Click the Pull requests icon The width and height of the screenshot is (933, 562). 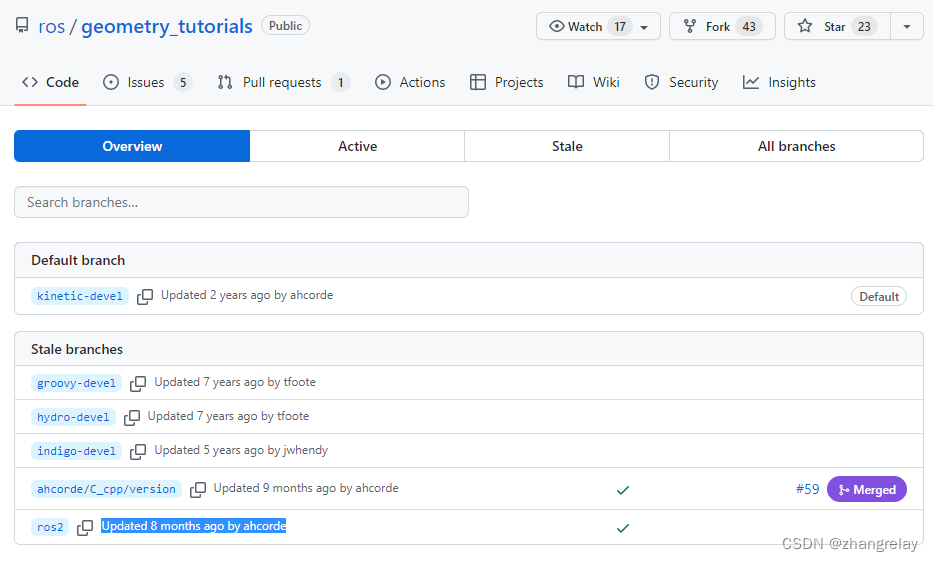(x=224, y=82)
